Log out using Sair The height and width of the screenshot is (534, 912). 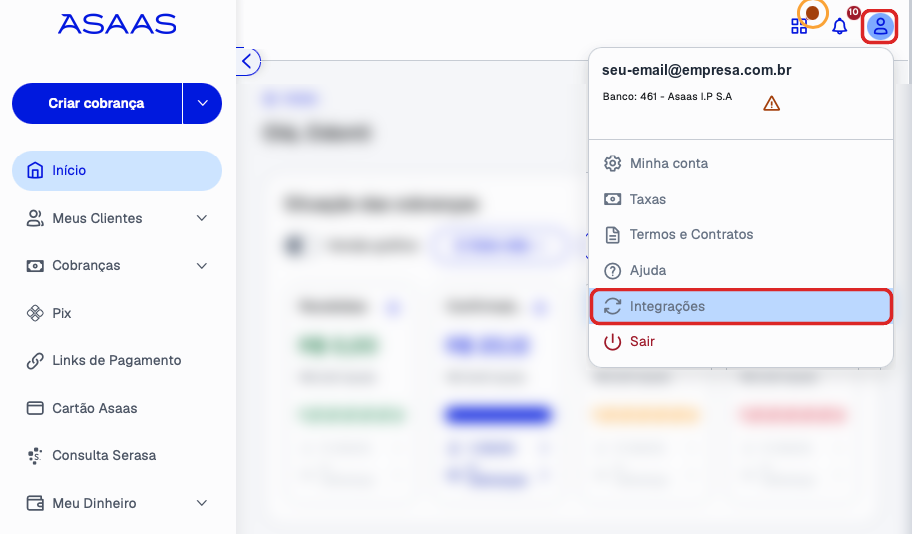pos(740,342)
